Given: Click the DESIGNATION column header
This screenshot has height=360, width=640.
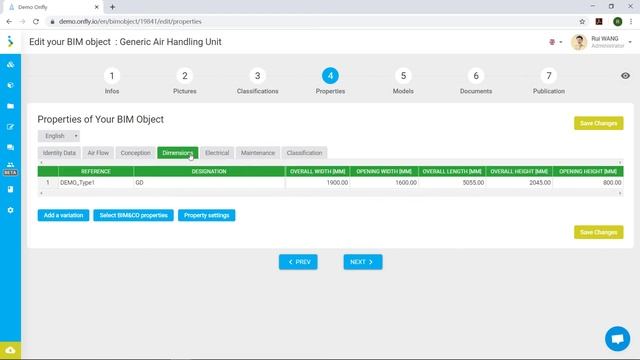Looking at the screenshot, I should pyautogui.click(x=209, y=171).
